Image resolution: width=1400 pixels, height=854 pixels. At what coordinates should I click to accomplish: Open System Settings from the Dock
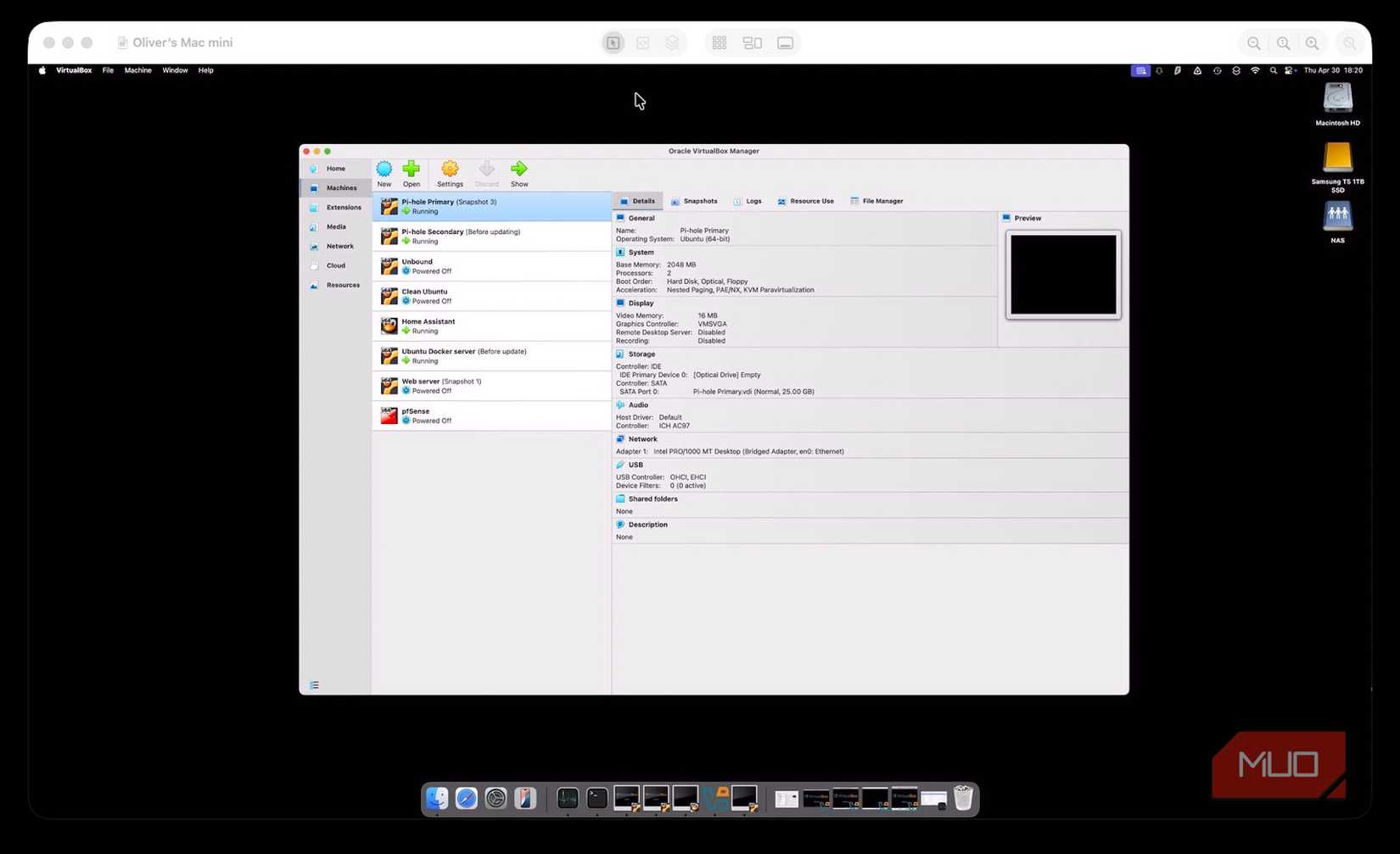tap(496, 798)
